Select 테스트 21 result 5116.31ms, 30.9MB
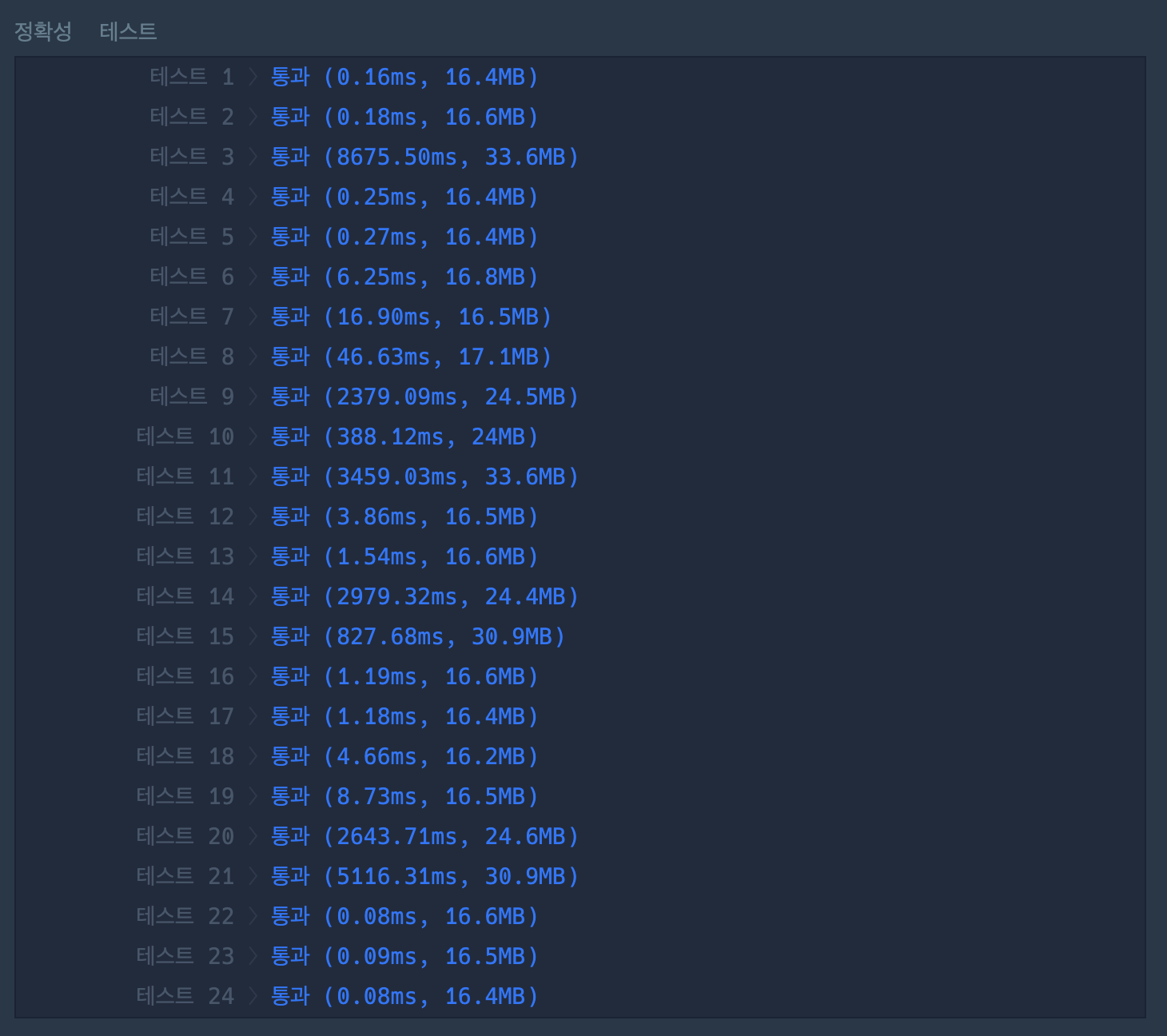 pos(425,876)
